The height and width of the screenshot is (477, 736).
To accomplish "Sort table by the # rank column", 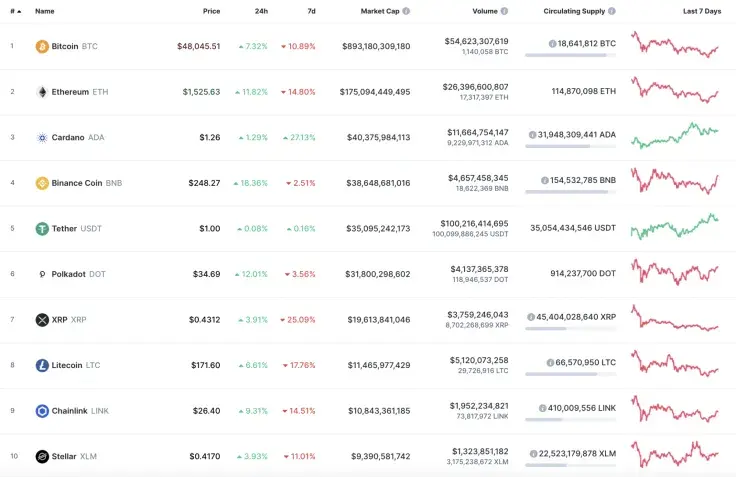I will coord(14,11).
